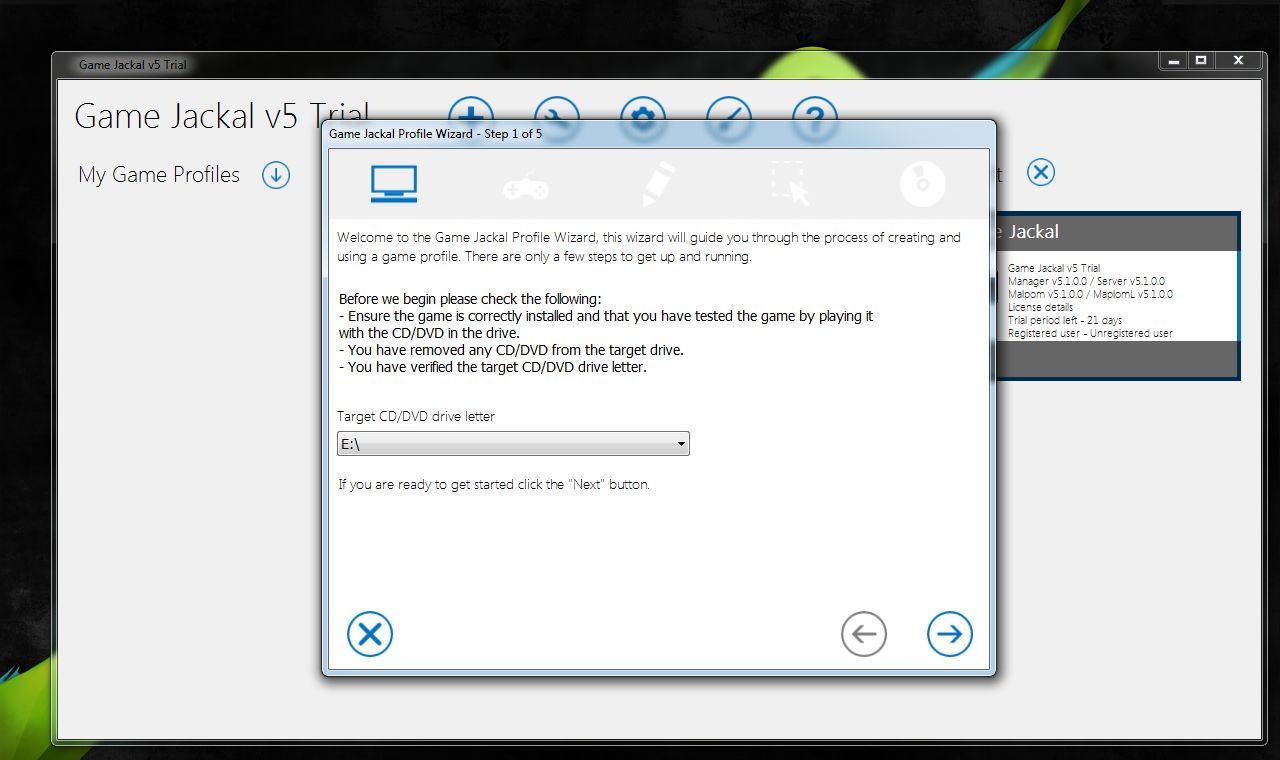Click the 'Manager v5.1.0.0 / Server v5.1.0.0' line
1280x760 pixels.
coord(1086,281)
